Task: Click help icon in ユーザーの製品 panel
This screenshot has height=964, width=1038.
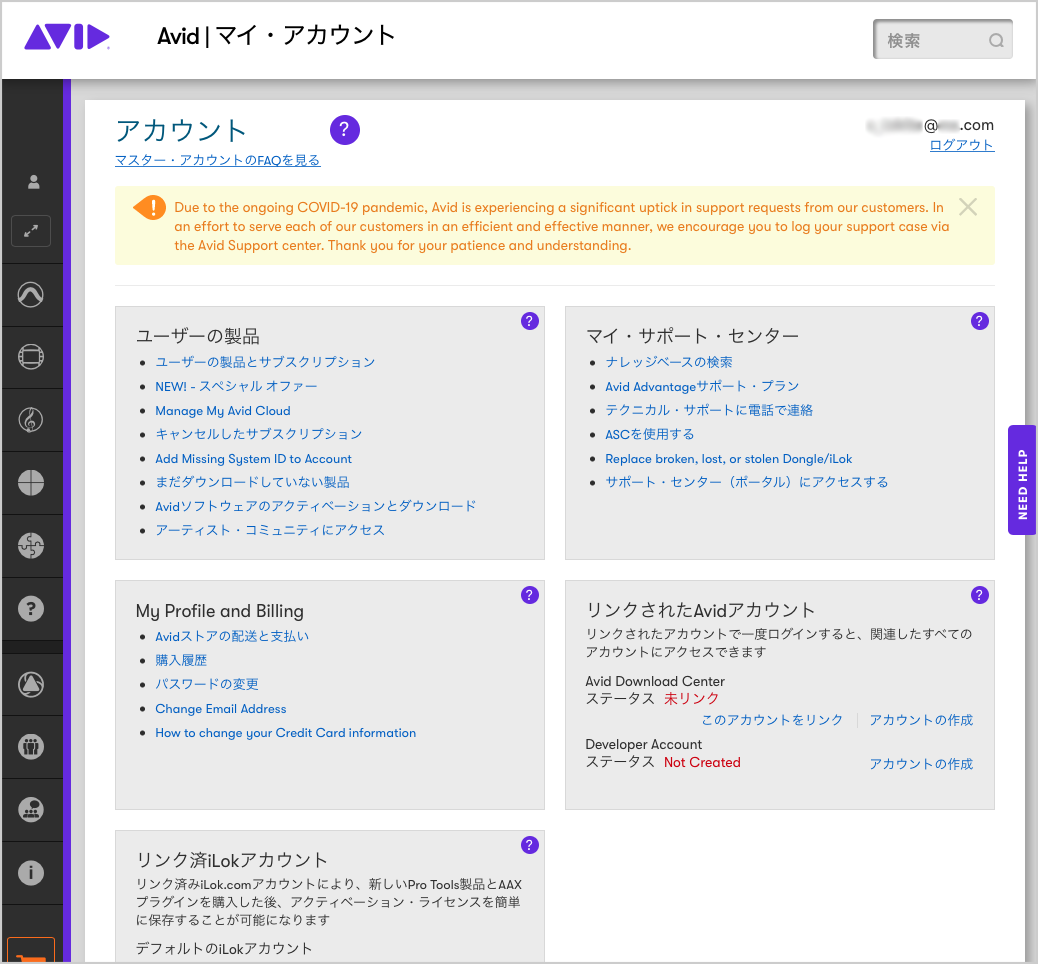Action: (x=530, y=321)
